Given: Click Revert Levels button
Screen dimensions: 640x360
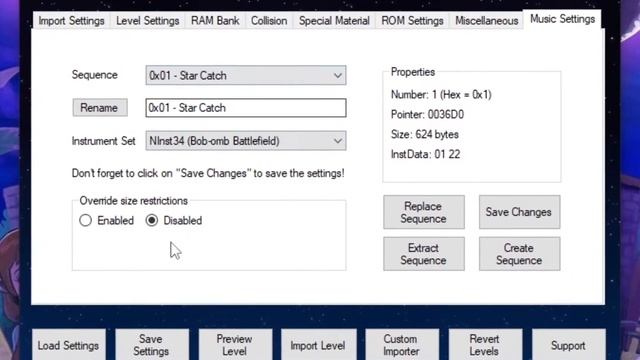Looking at the screenshot, I should pos(485,345).
